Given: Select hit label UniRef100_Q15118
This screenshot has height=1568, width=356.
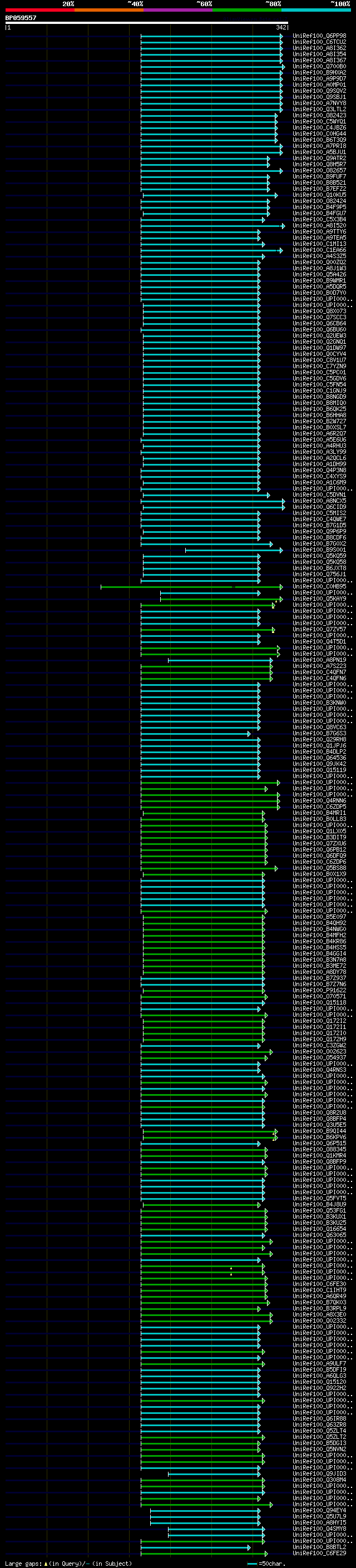Looking at the screenshot, I should coord(319,1002).
